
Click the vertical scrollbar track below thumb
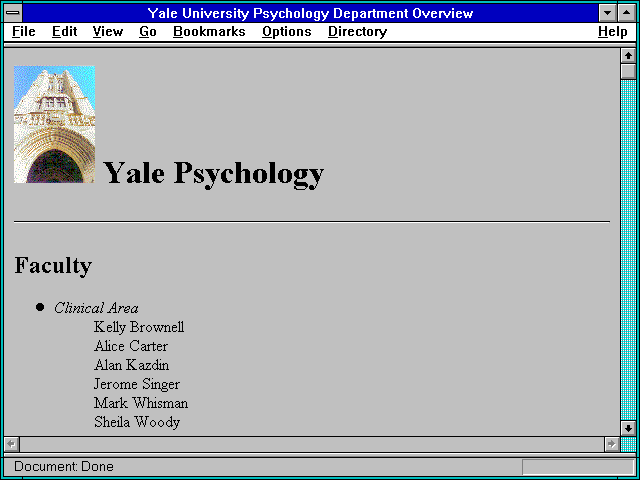point(628,250)
